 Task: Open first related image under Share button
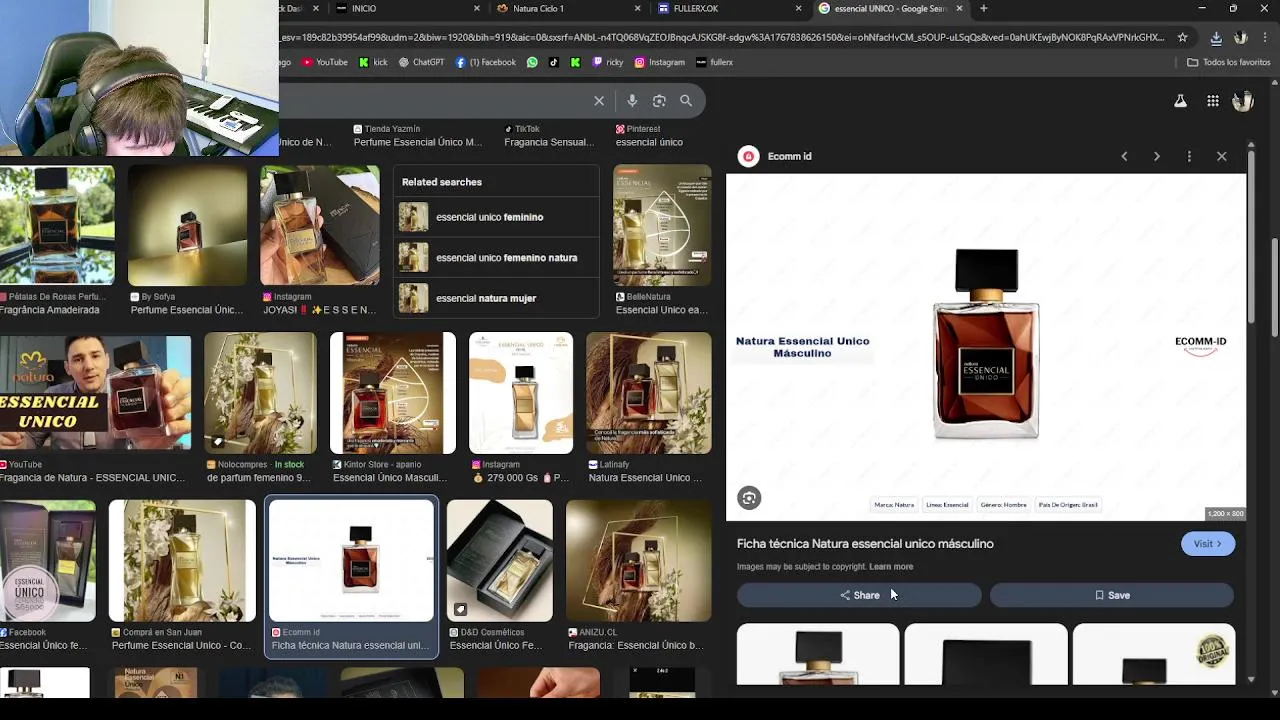point(818,654)
